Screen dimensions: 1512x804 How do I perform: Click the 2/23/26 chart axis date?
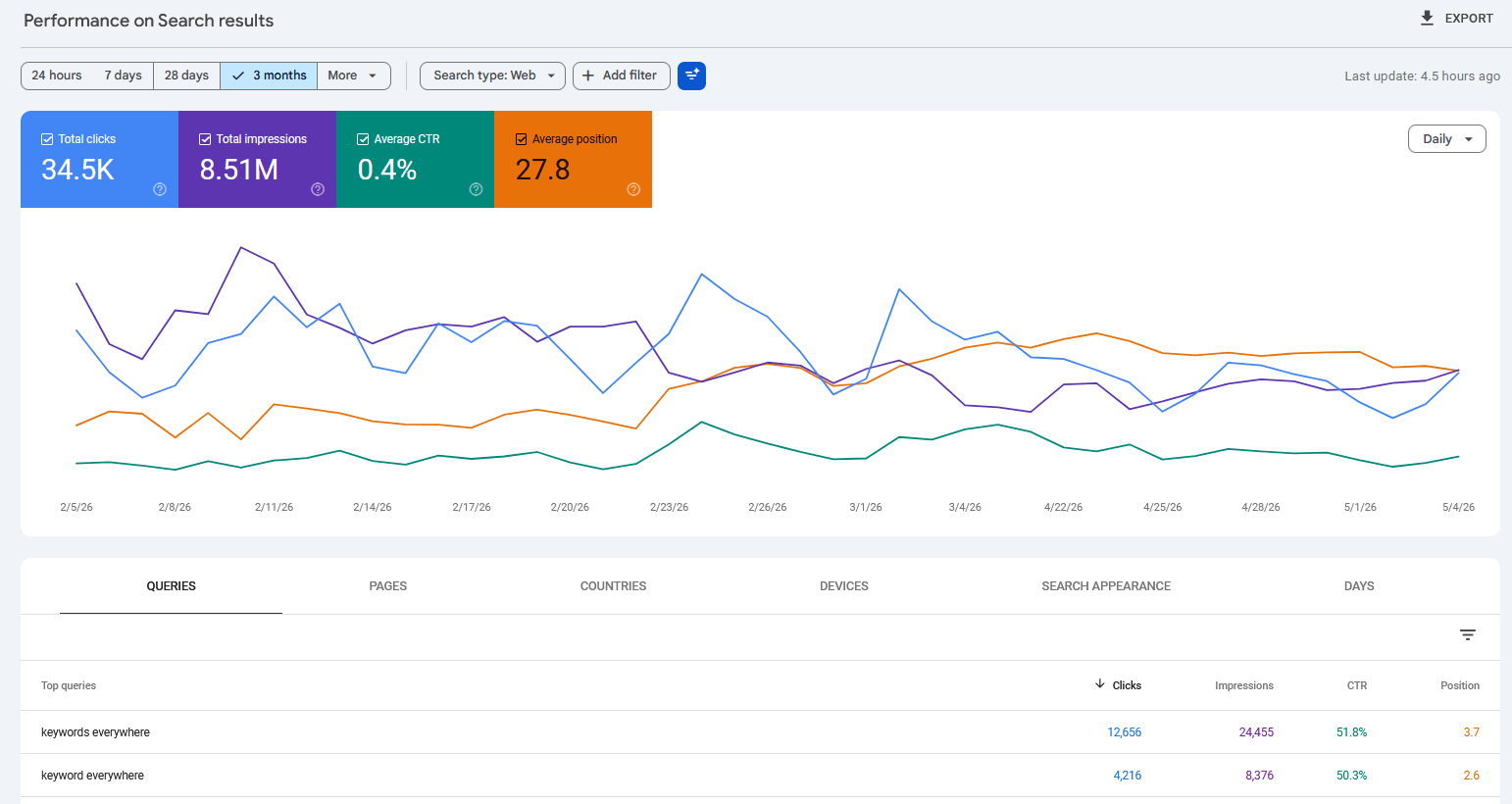point(669,507)
